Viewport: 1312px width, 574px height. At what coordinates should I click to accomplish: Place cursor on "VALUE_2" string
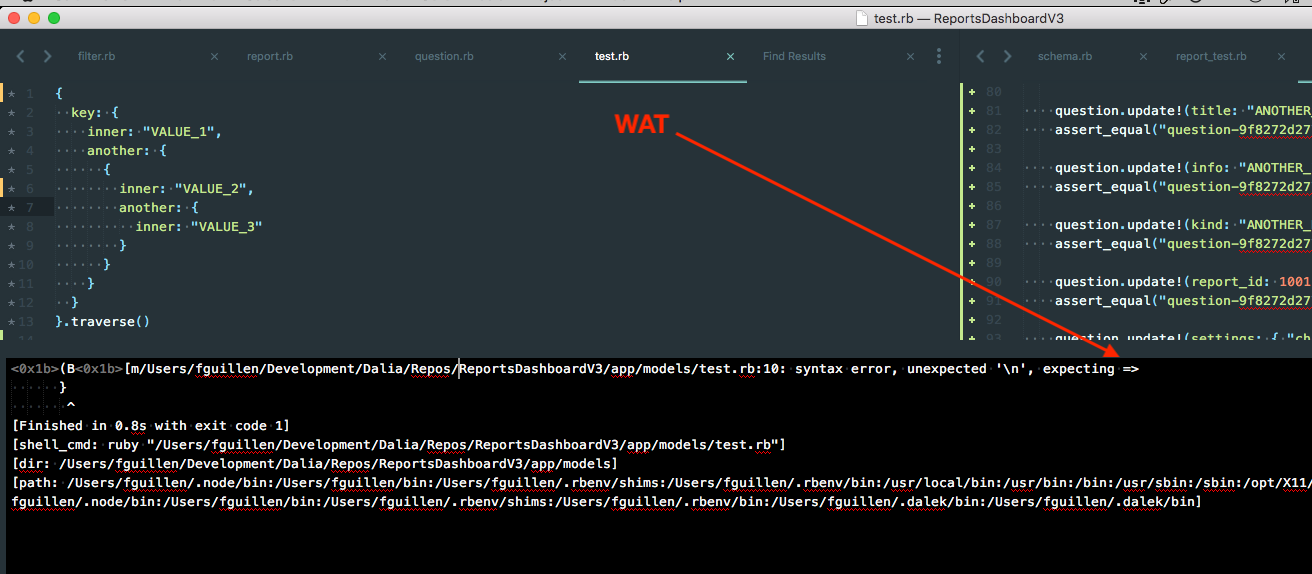point(212,188)
